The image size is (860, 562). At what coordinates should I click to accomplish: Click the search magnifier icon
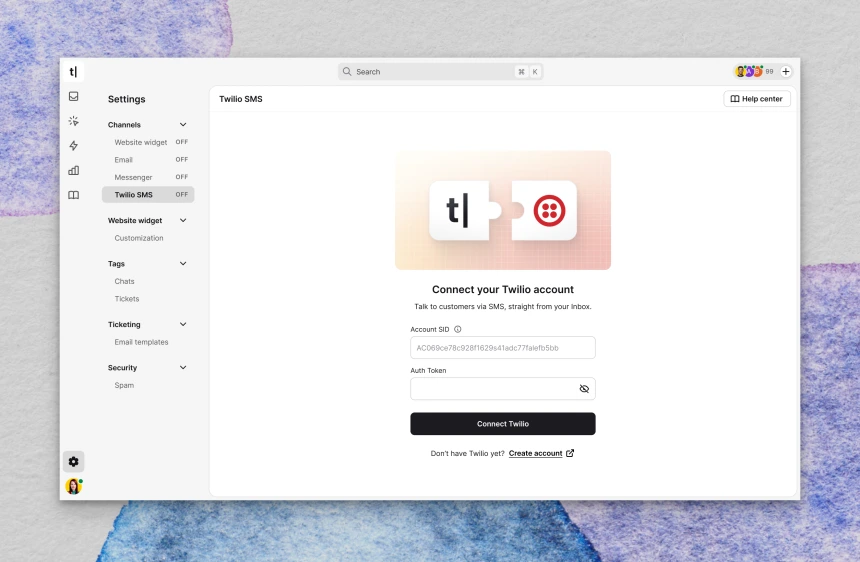[347, 71]
